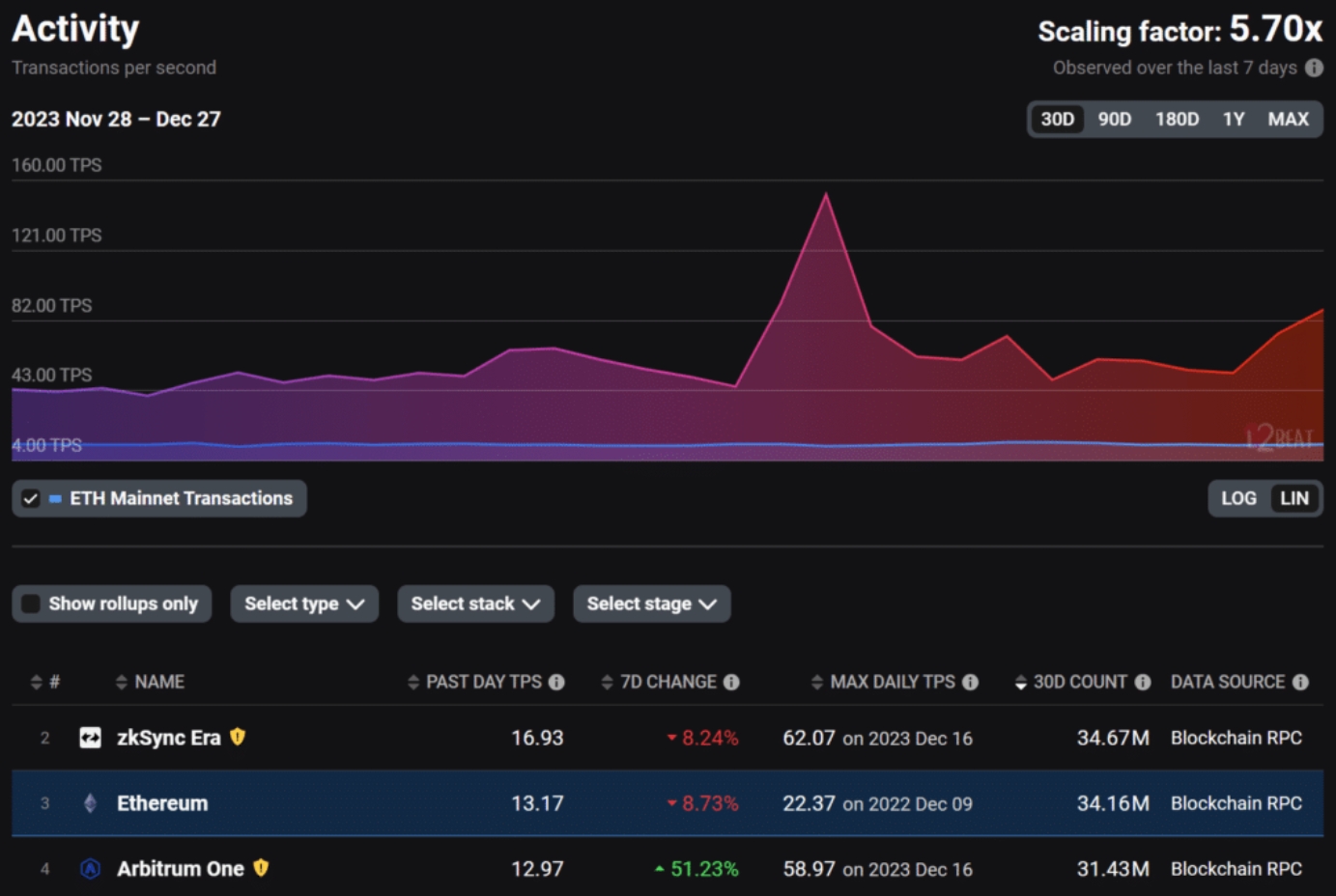Enable Show rollups only checkbox
Screen dimensions: 1336x896
point(31,603)
